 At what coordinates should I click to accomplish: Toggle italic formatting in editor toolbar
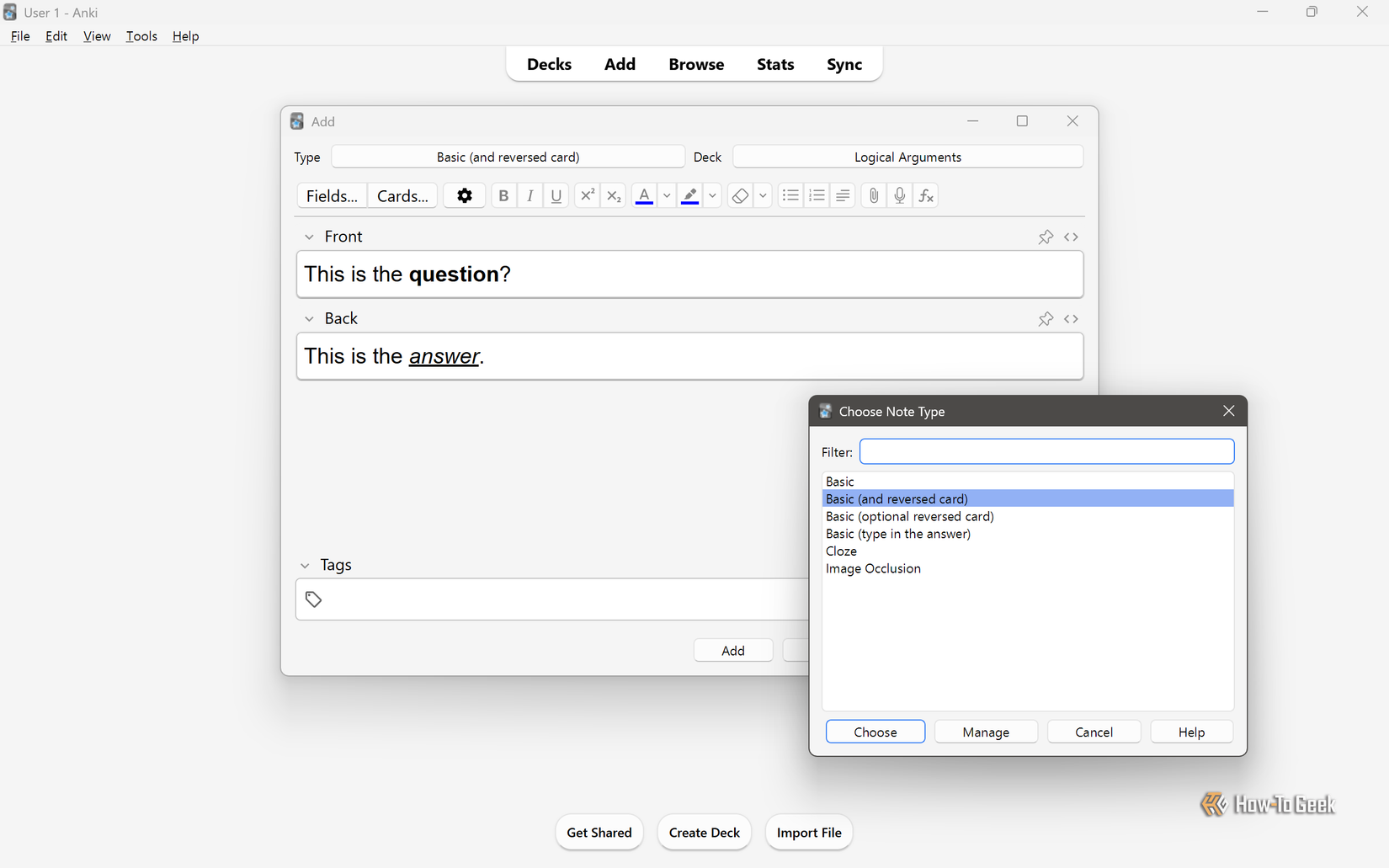click(530, 195)
